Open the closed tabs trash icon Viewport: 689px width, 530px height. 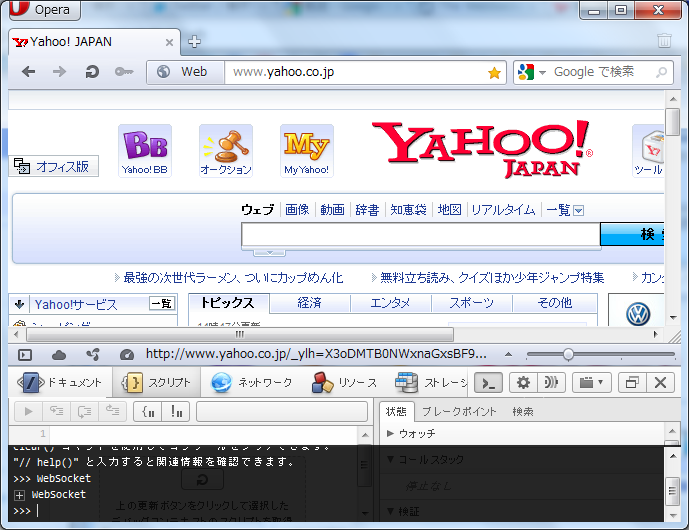[x=664, y=40]
